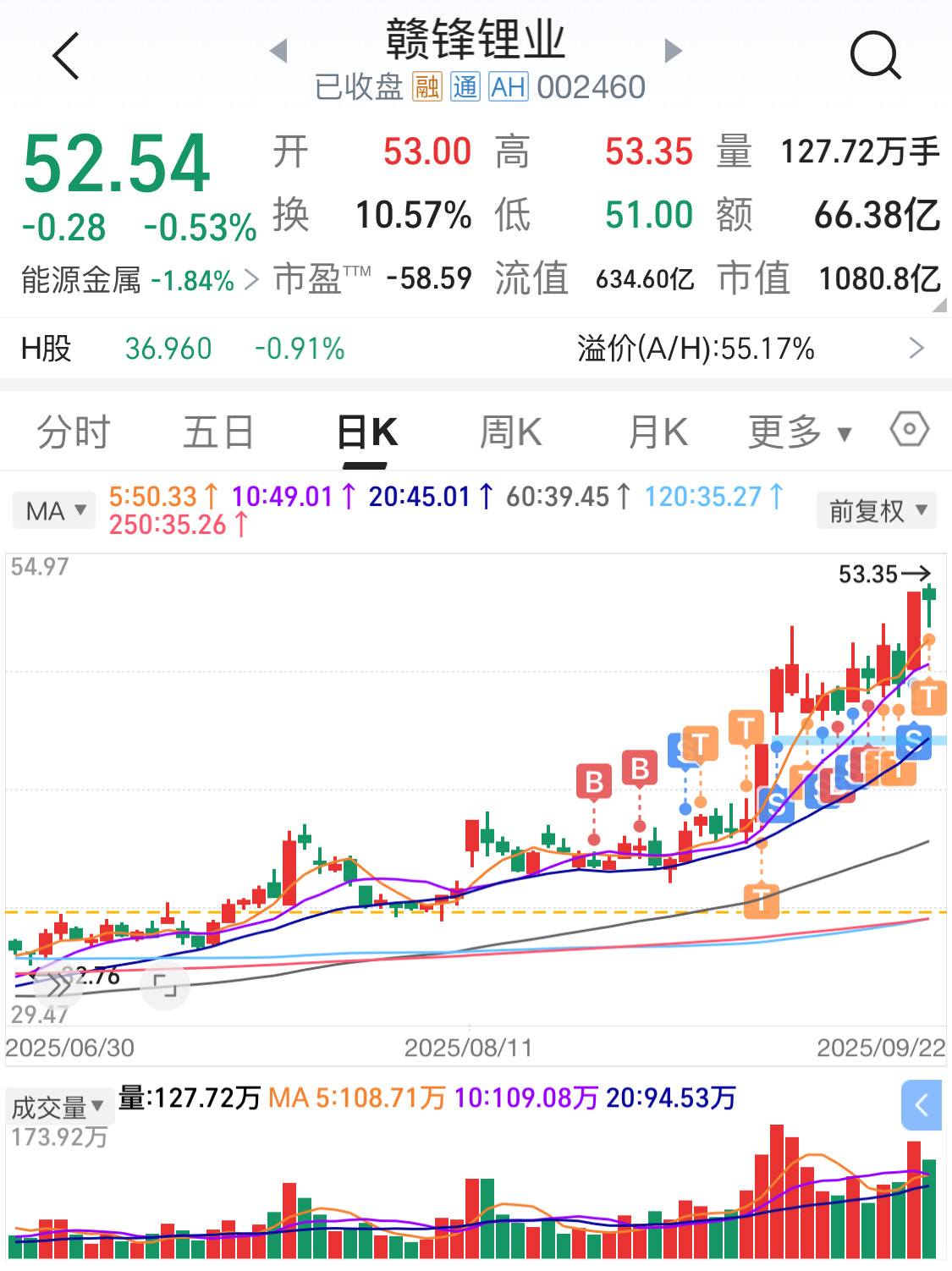The image size is (952, 1271).
Task: Switch to 五日 tab
Action: [x=219, y=432]
